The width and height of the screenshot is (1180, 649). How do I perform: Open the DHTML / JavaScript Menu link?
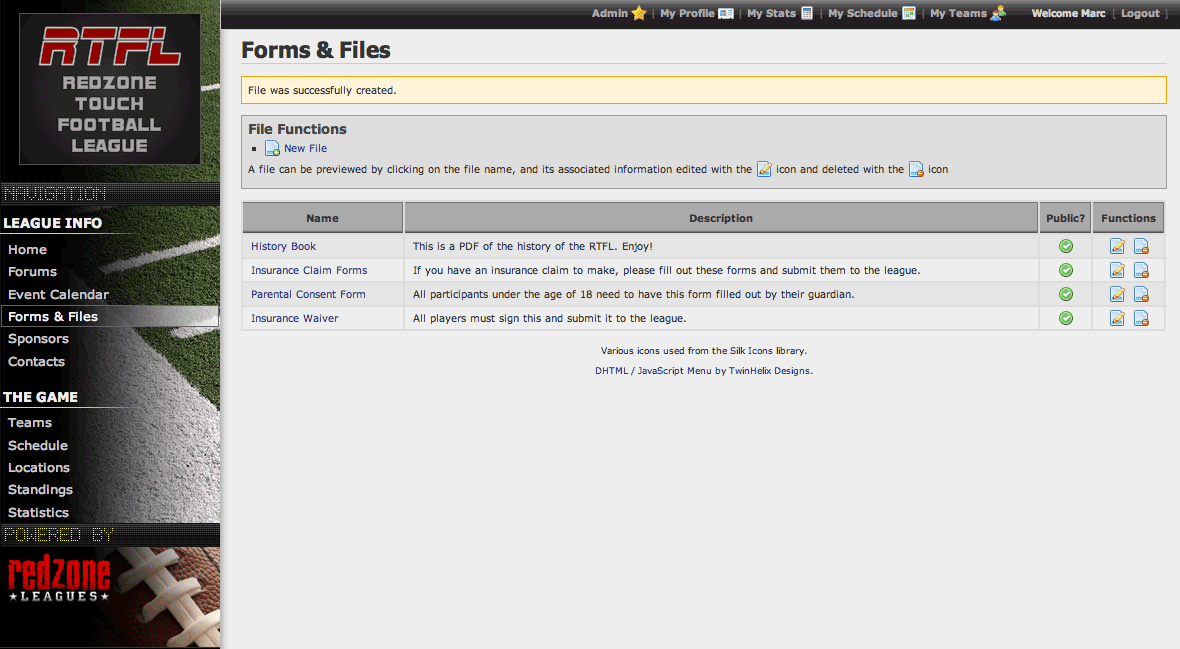[x=653, y=370]
